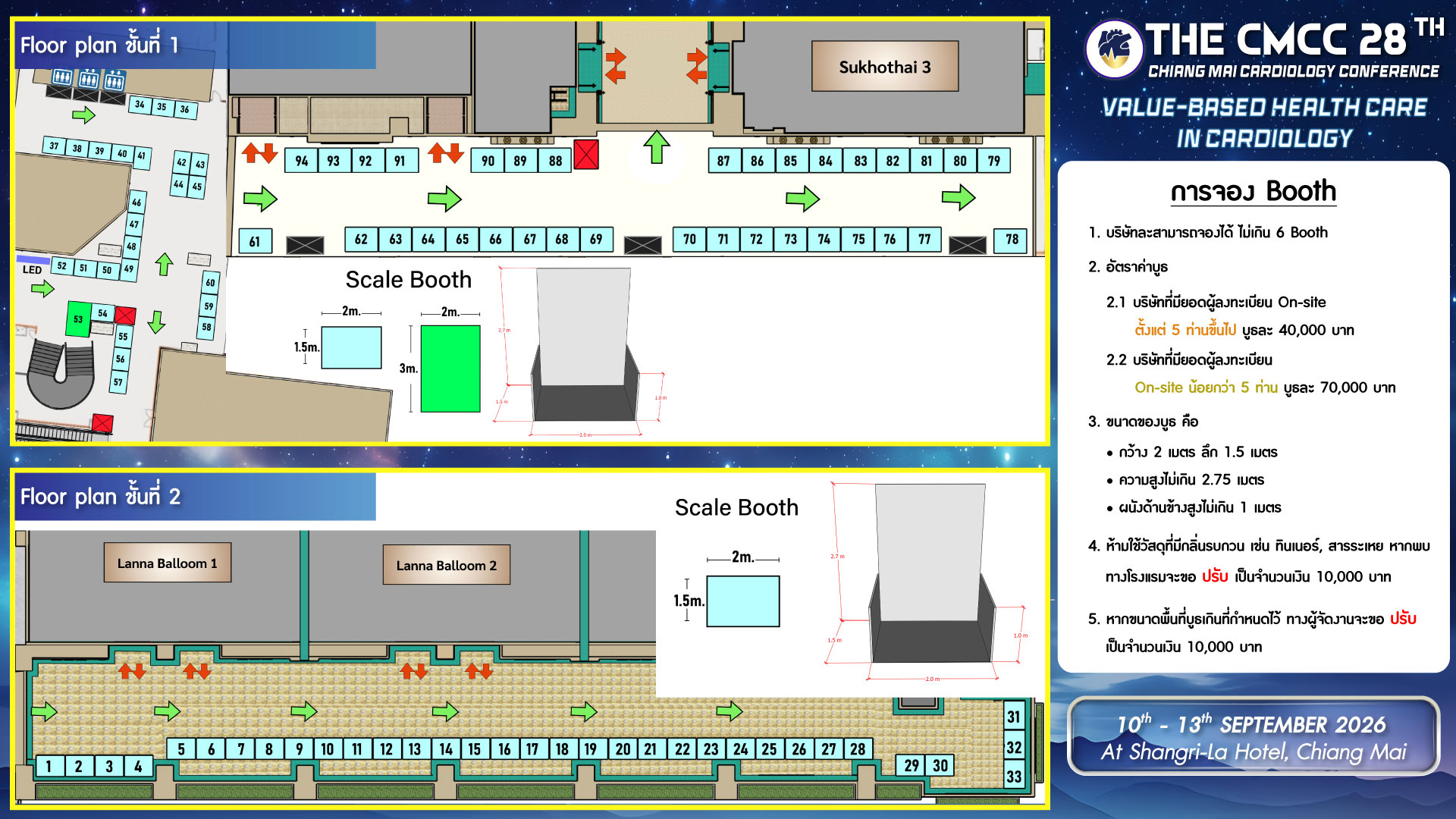1456x819 pixels.
Task: Click the black crossed box between booths 77 and 78
Action: pyautogui.click(x=968, y=245)
